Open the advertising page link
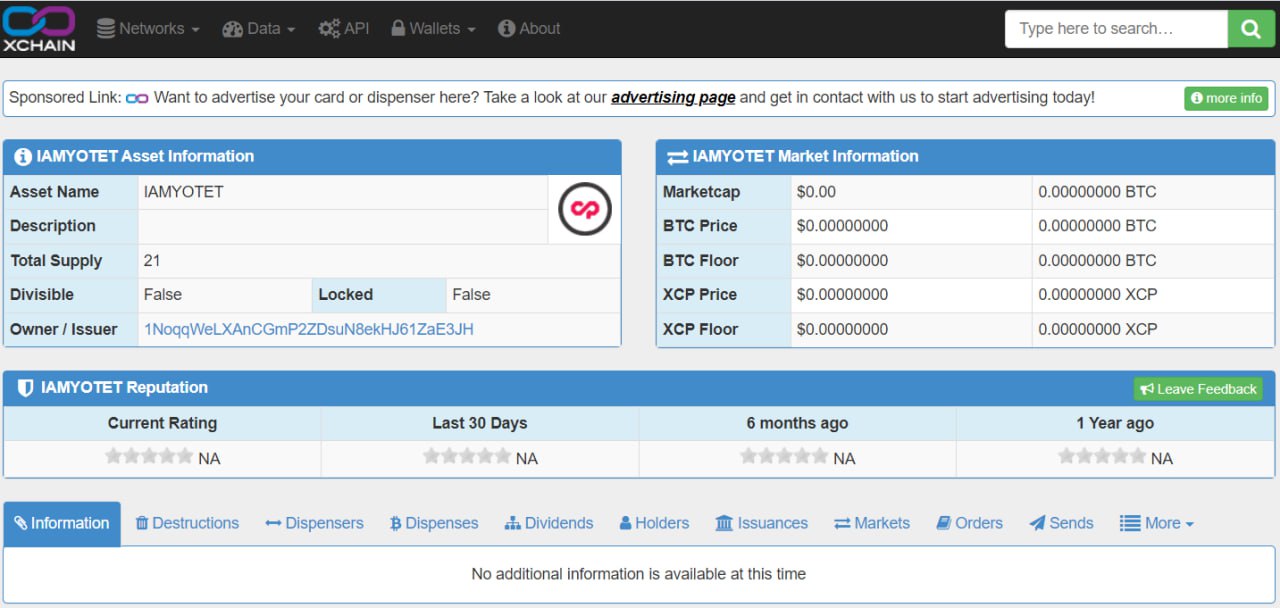This screenshot has height=608, width=1280. click(673, 97)
